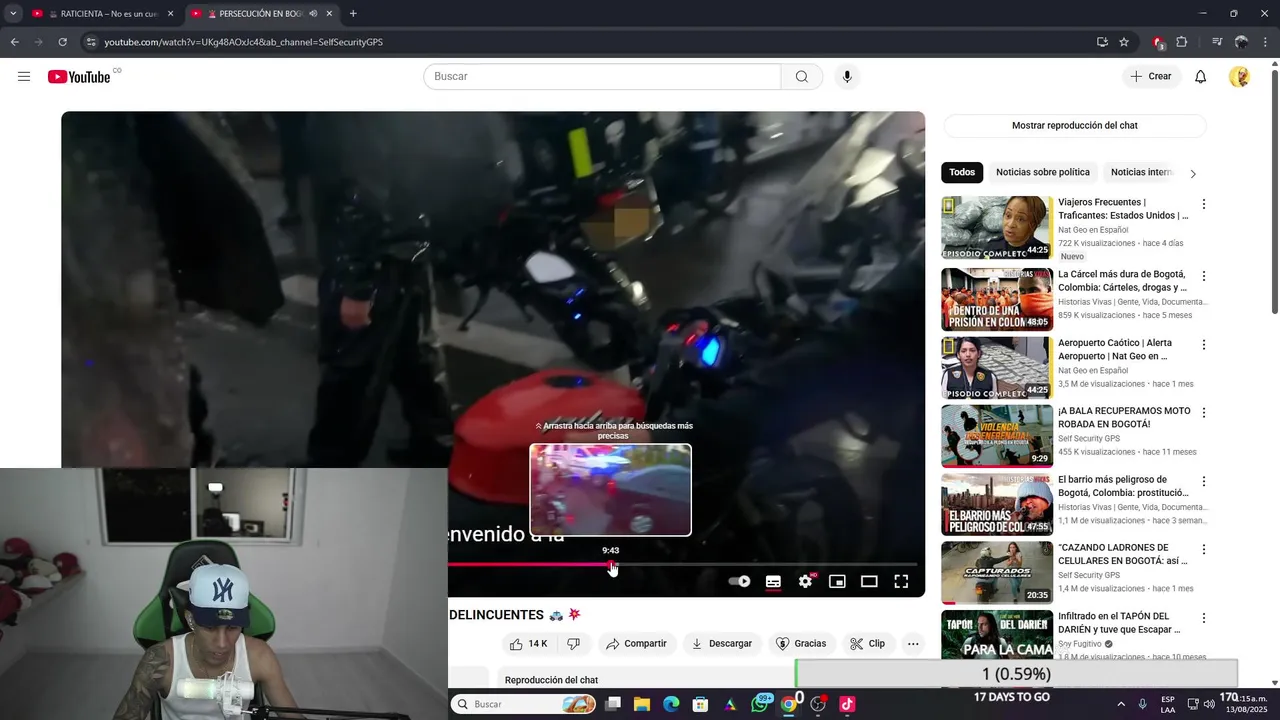Go to the YouTube home logo
1280x720 pixels.
(79, 77)
